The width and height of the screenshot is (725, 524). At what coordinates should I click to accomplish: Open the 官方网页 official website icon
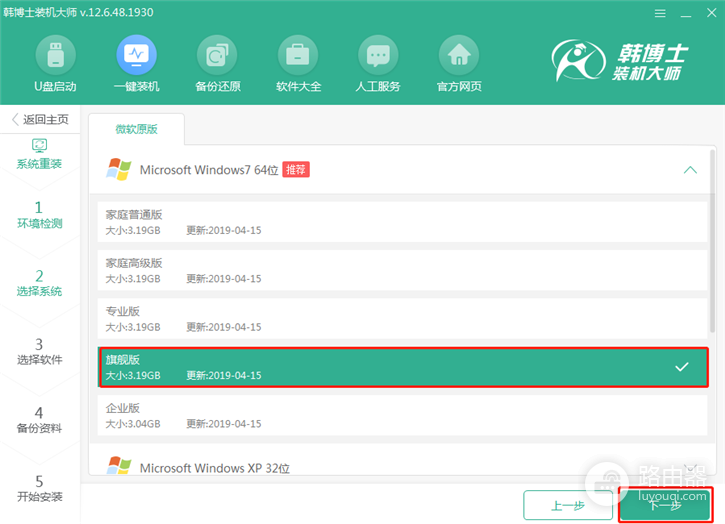(459, 55)
